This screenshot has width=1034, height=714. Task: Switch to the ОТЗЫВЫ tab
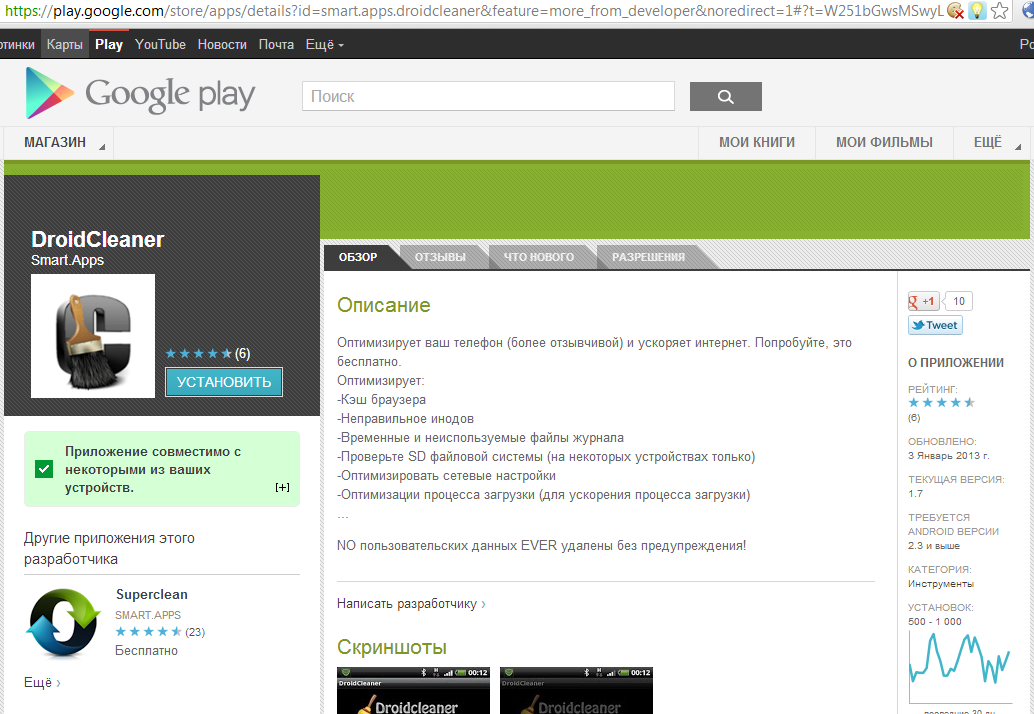point(440,257)
